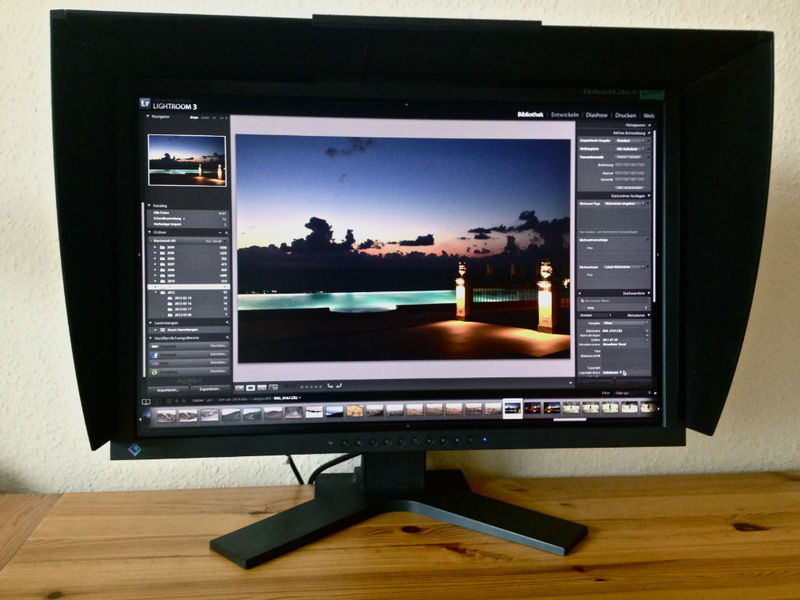The width and height of the screenshot is (800, 600).
Task: Switch to the Web module
Action: (x=648, y=116)
